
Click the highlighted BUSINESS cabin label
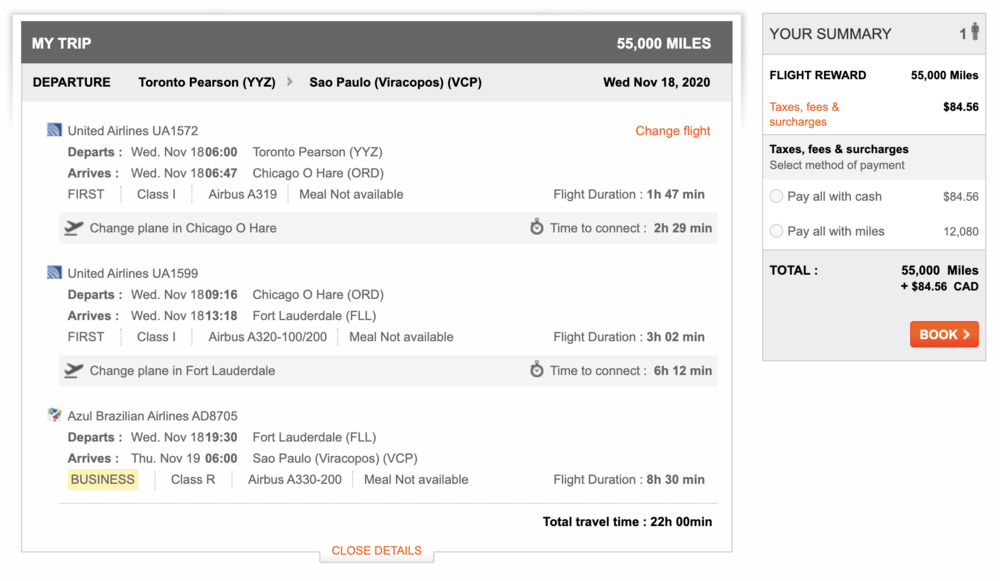(x=102, y=480)
